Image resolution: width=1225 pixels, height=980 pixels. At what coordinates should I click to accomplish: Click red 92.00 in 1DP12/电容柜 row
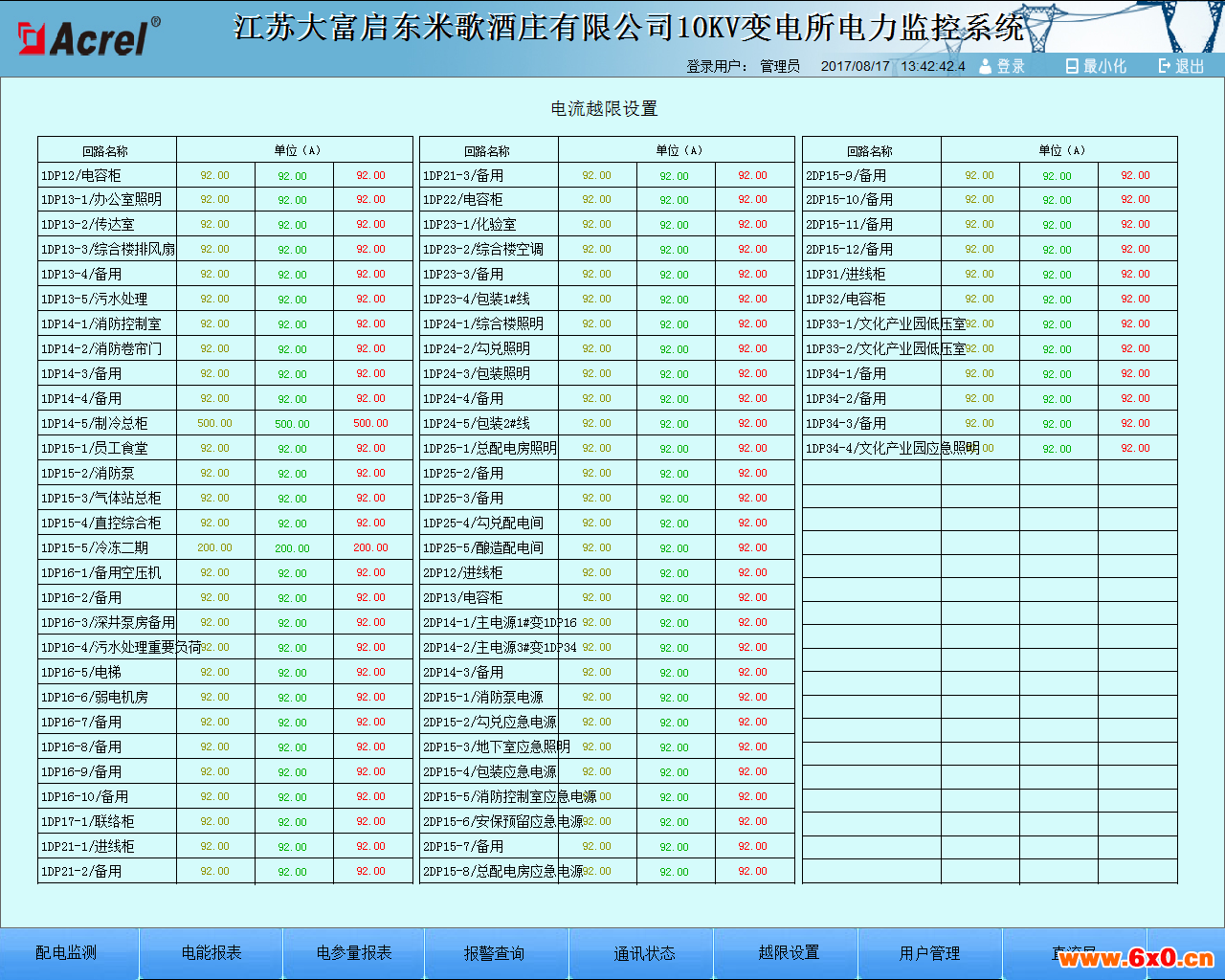371,175
